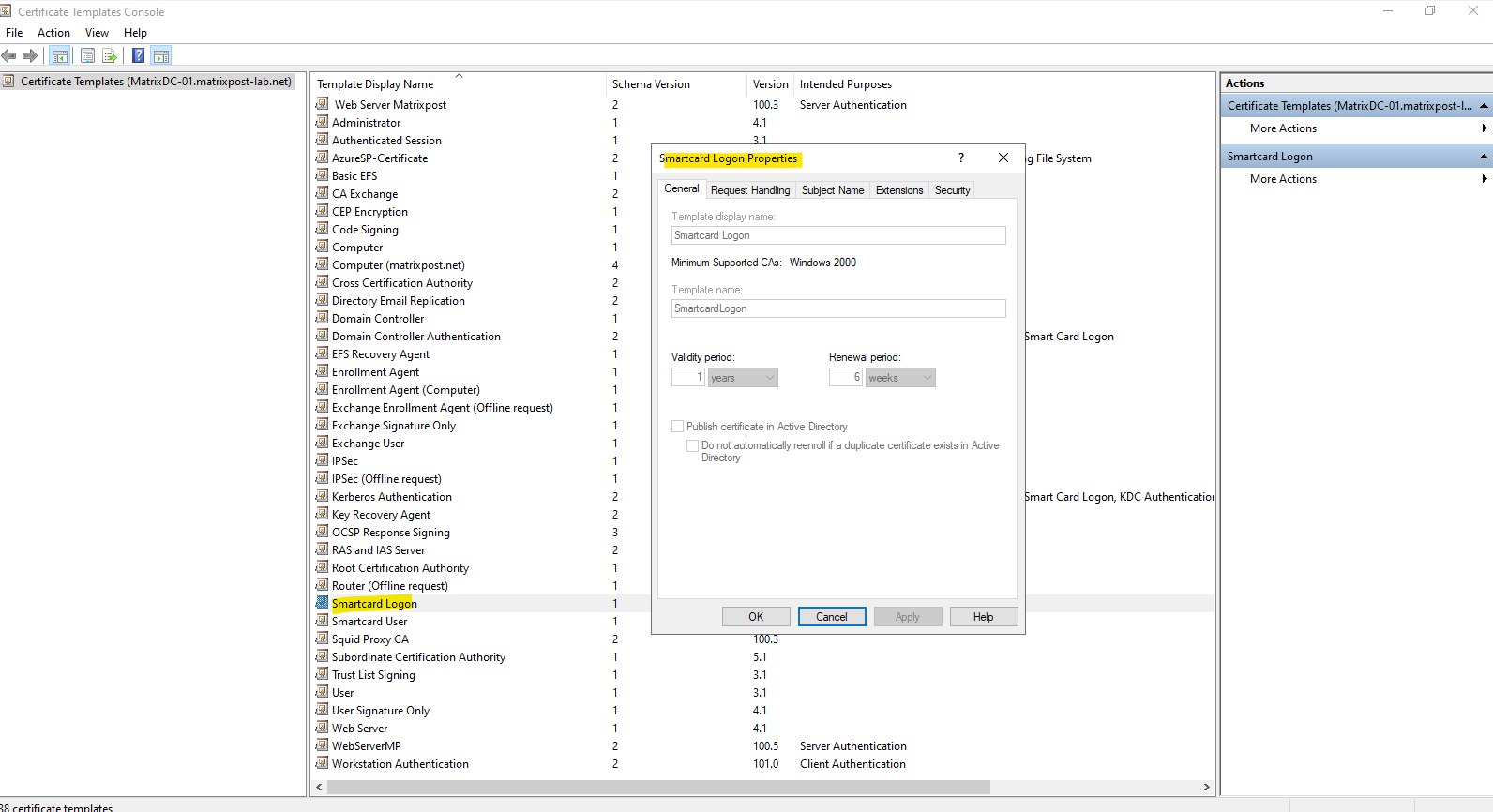This screenshot has width=1493, height=812.
Task: Go forward using the toolbar forward arrow
Action: [30, 55]
